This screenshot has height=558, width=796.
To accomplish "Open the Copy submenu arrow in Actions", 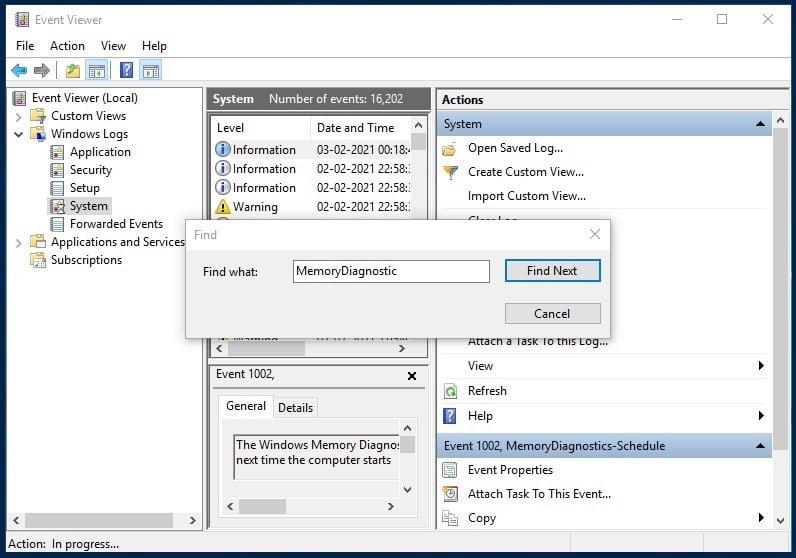I will coord(760,518).
